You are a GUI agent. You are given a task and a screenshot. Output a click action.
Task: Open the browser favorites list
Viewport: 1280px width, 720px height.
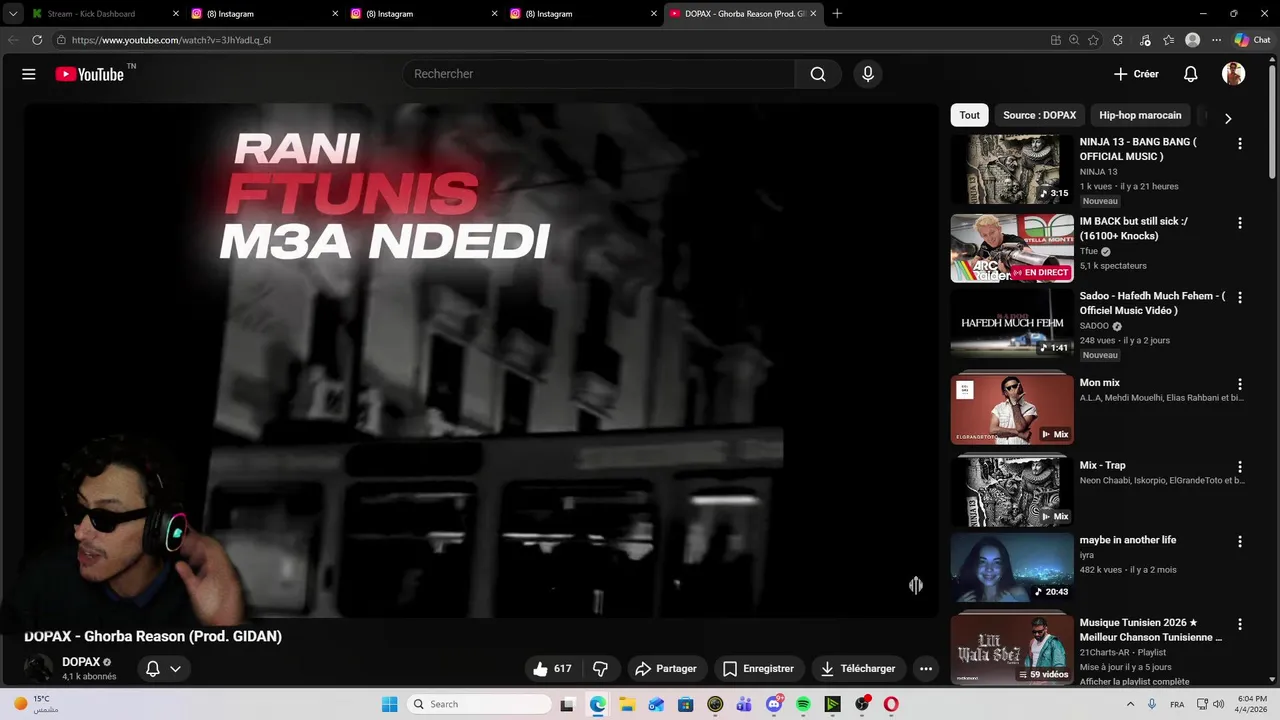pyautogui.click(x=1168, y=40)
